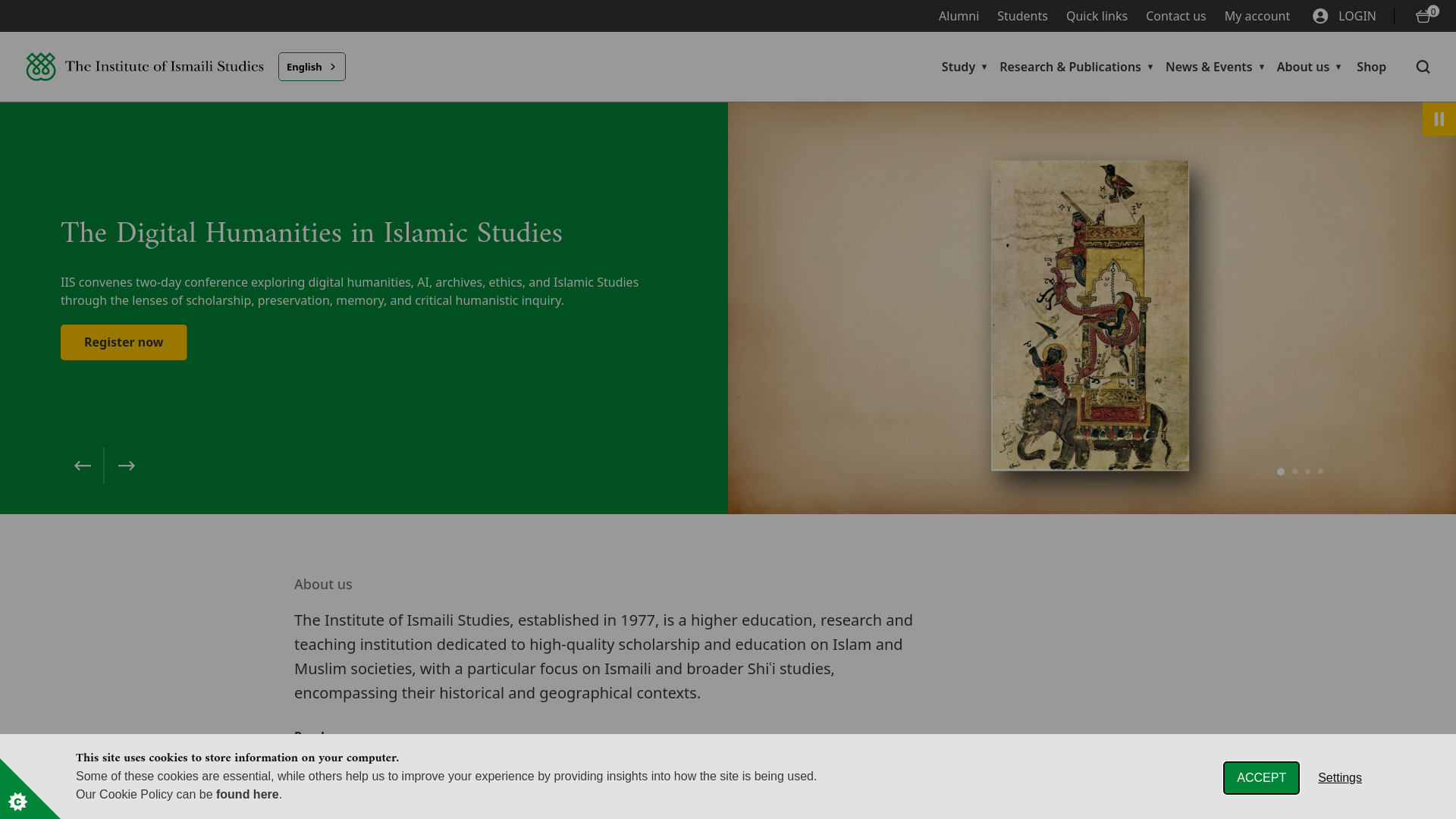This screenshot has height=819, width=1456.
Task: Visit the Contact us page
Action: [x=1175, y=16]
